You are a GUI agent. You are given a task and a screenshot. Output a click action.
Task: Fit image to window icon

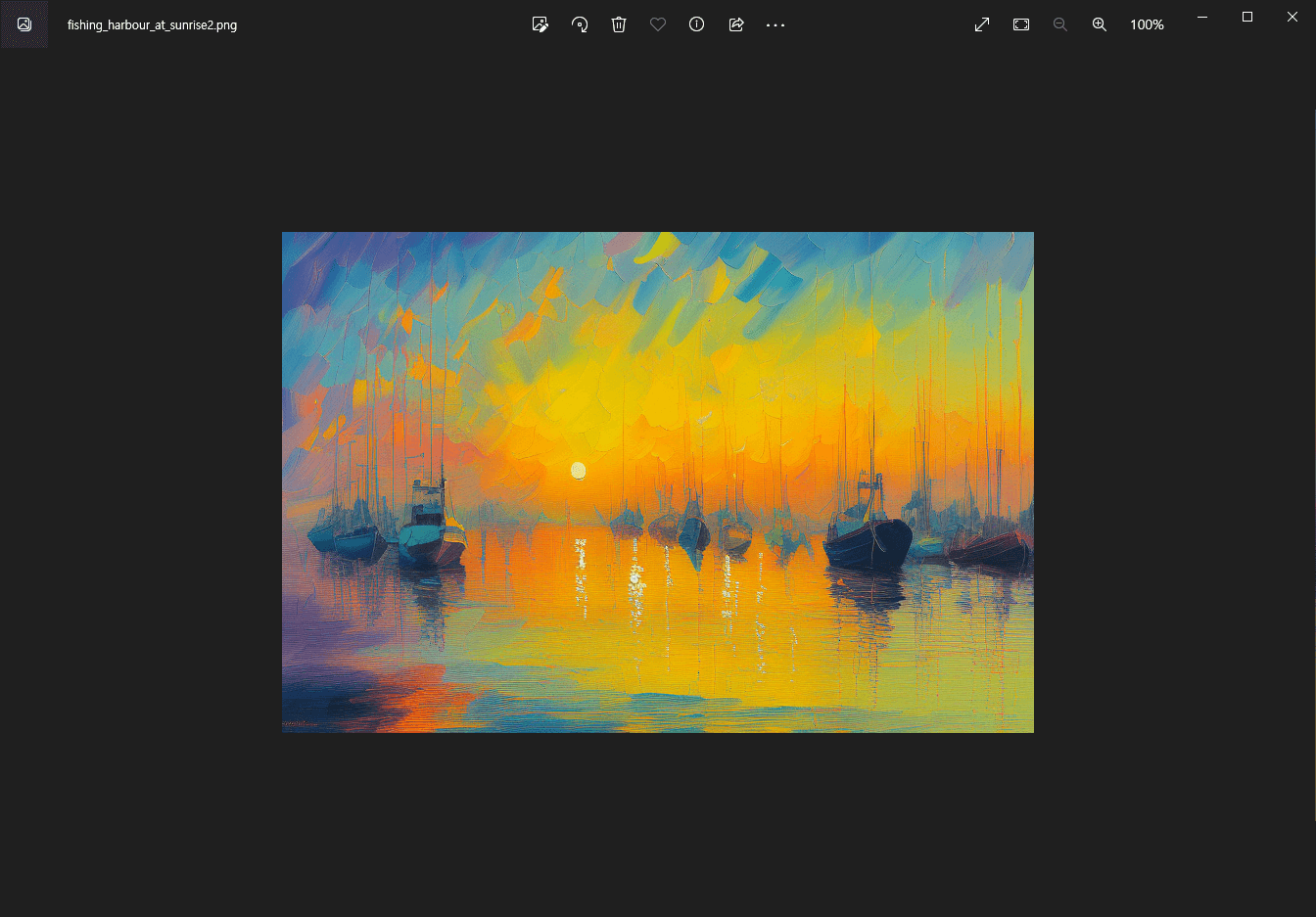click(1021, 24)
